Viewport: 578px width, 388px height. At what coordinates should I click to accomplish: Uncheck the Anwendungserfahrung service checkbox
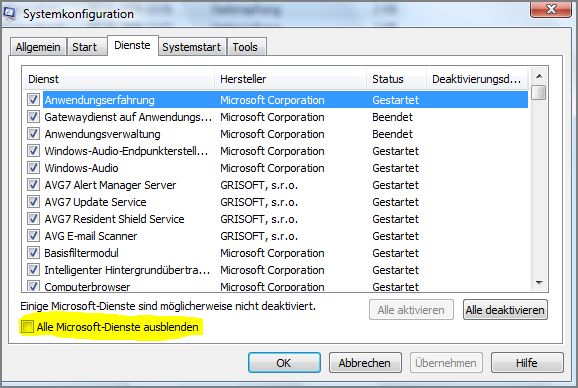coord(34,99)
